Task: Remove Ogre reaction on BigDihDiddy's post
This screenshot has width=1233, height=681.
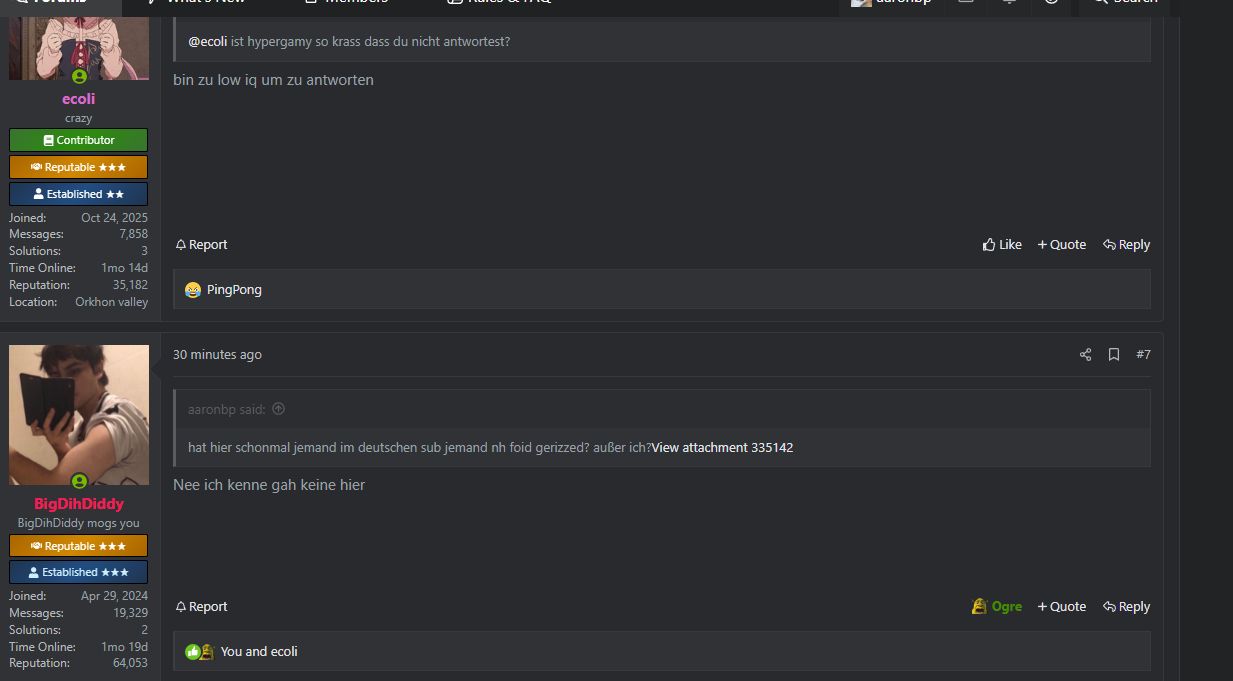Action: (997, 607)
